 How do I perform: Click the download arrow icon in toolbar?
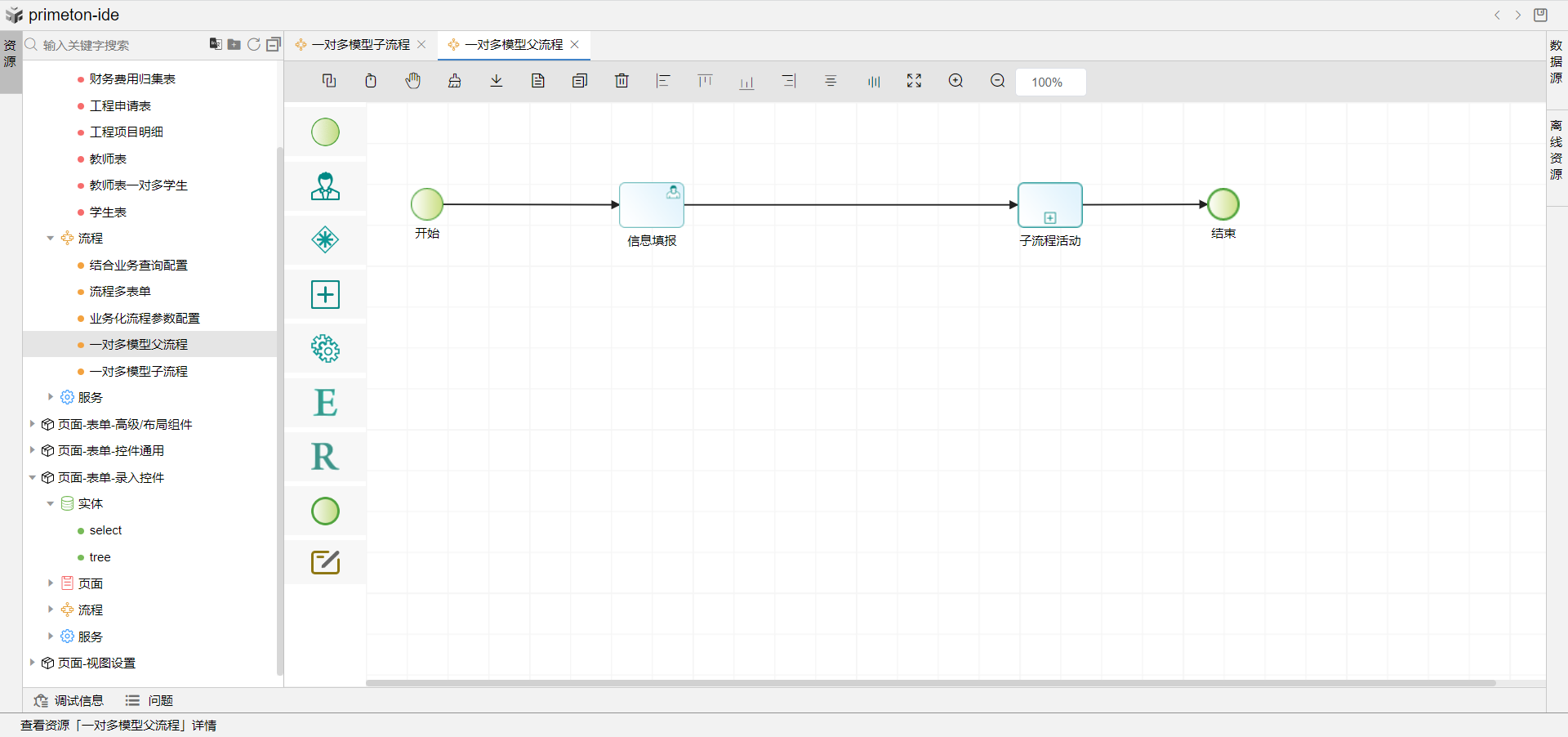[497, 81]
